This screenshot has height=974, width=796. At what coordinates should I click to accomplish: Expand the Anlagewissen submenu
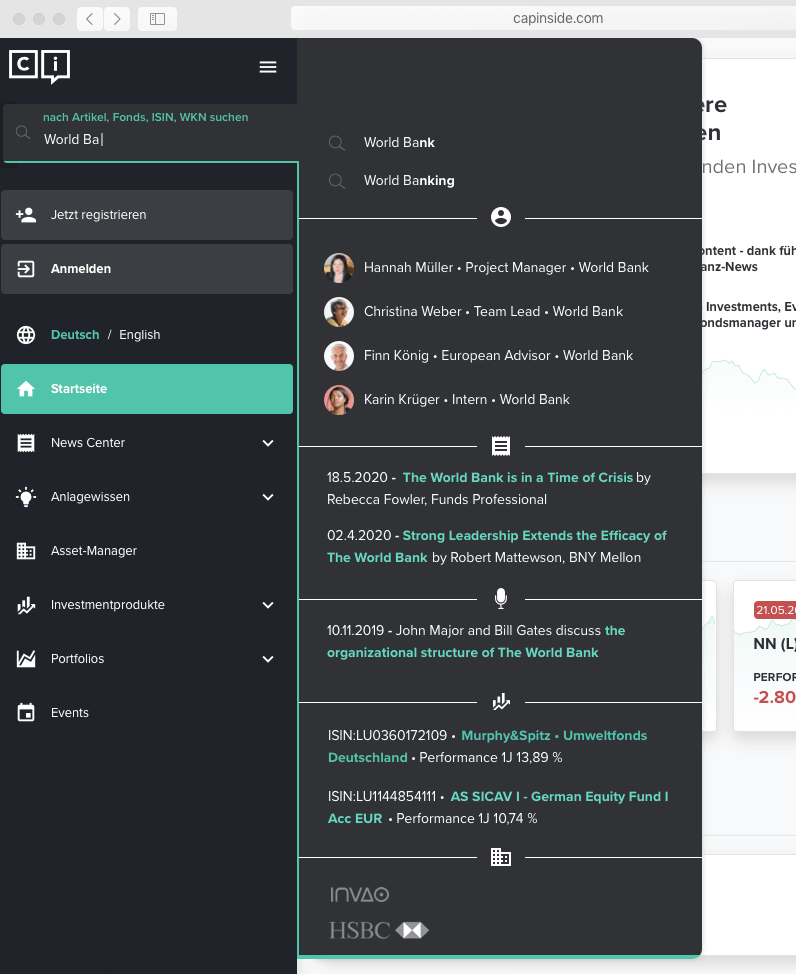268,497
